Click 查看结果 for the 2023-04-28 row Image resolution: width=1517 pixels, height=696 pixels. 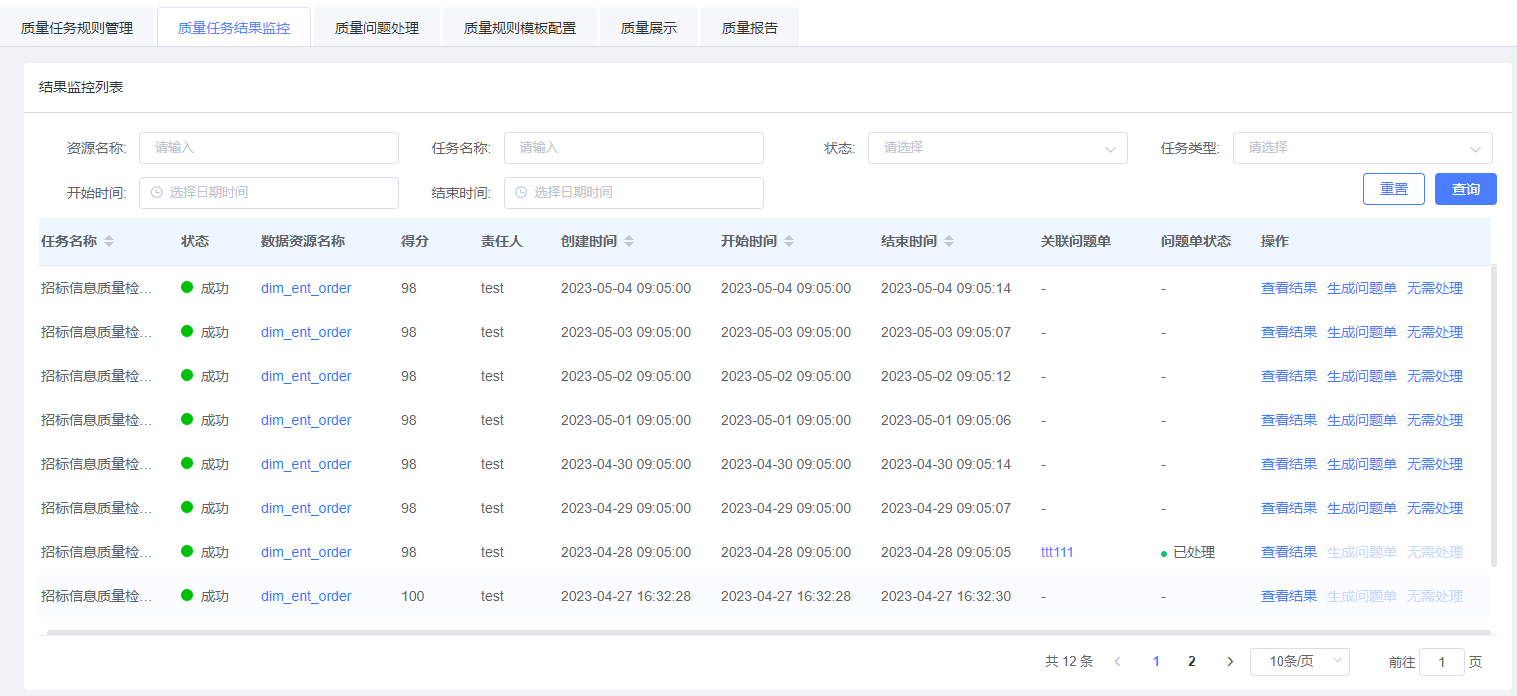[1289, 552]
